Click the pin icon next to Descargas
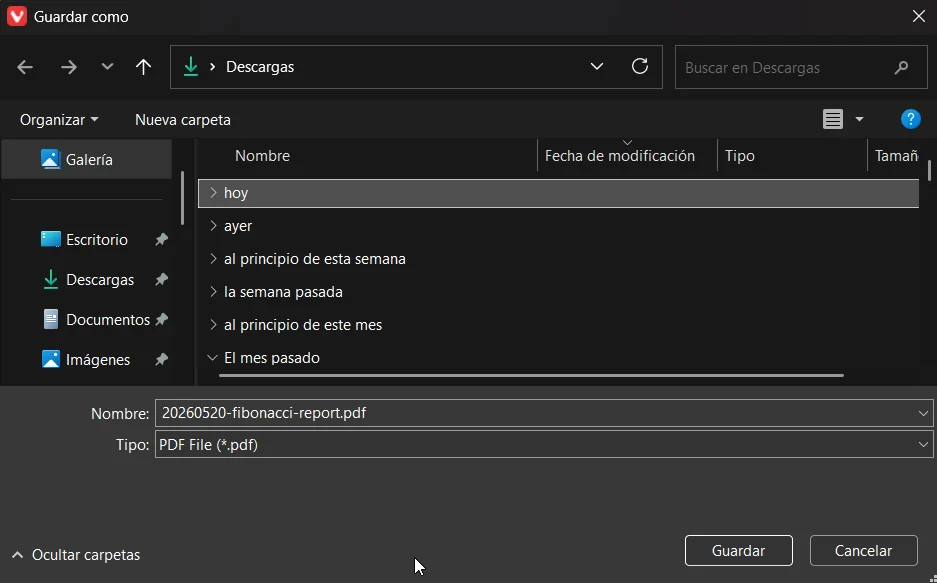This screenshot has width=937, height=583. pyautogui.click(x=161, y=280)
